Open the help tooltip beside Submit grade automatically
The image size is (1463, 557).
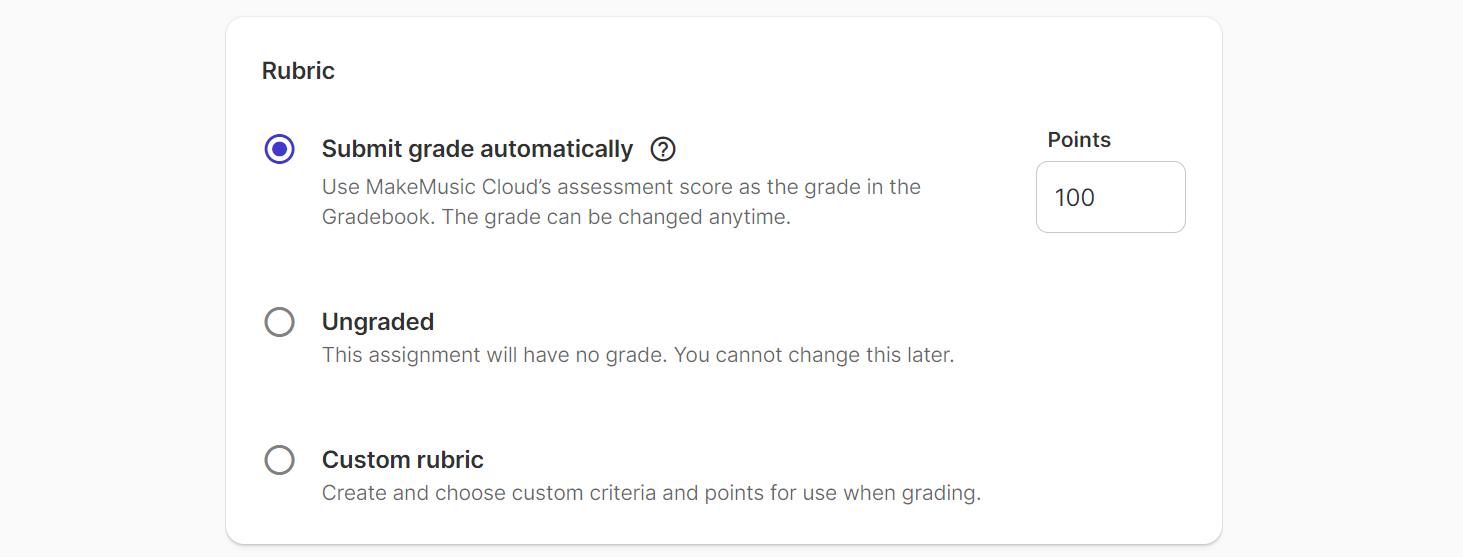tap(663, 149)
